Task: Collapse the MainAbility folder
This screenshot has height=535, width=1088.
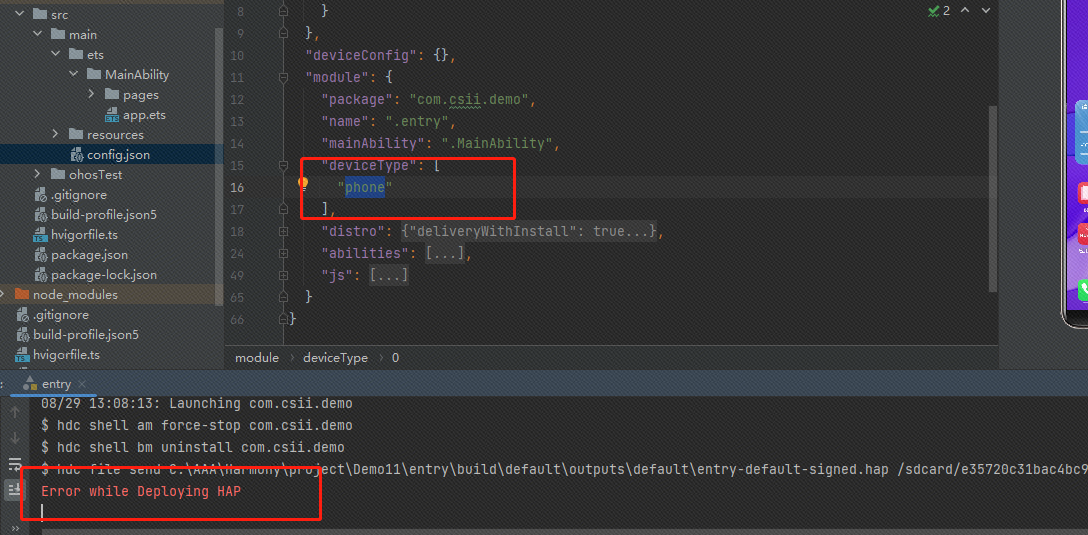Action: tap(73, 75)
